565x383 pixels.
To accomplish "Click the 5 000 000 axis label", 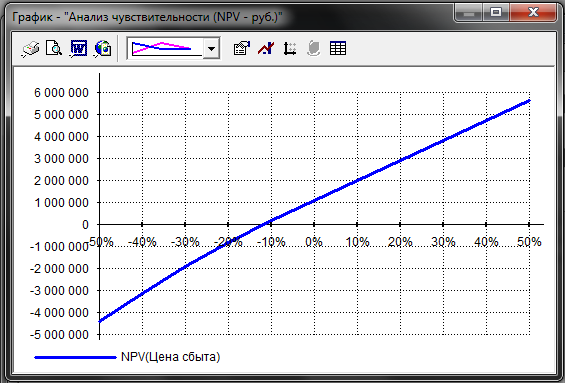I will pyautogui.click(x=61, y=115).
